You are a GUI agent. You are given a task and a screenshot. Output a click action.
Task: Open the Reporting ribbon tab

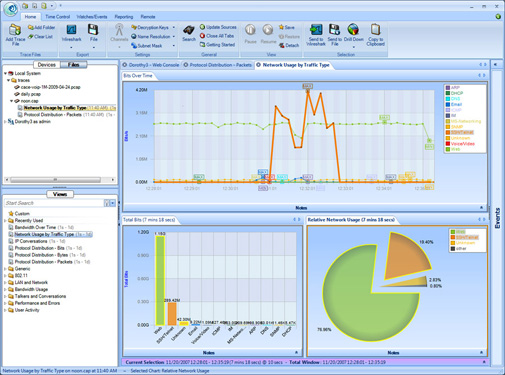[124, 17]
